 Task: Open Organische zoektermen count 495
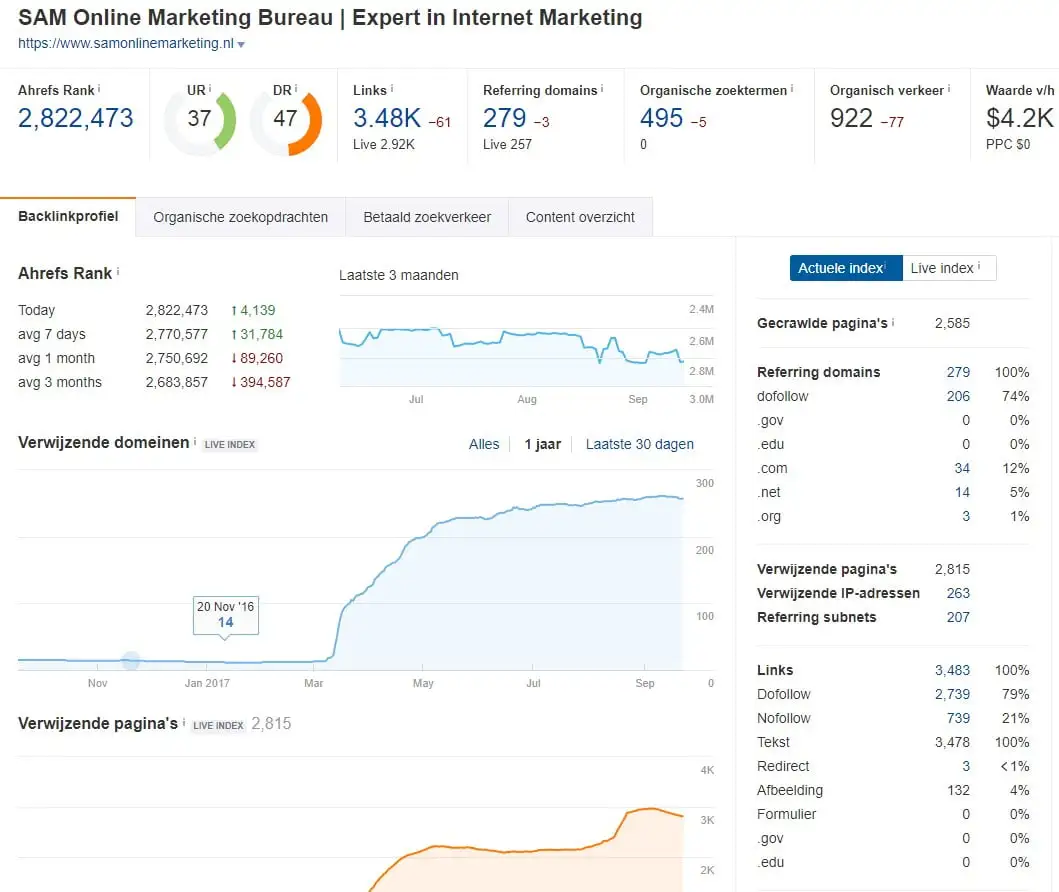662,118
